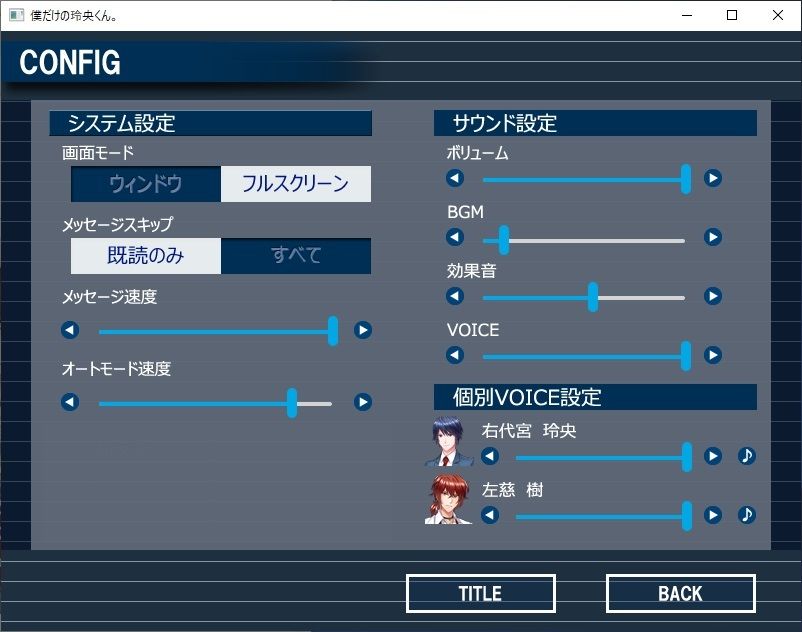Screen dimensions: 802x632
Task: Lower BGM volume with left arrow
Action: [455, 237]
